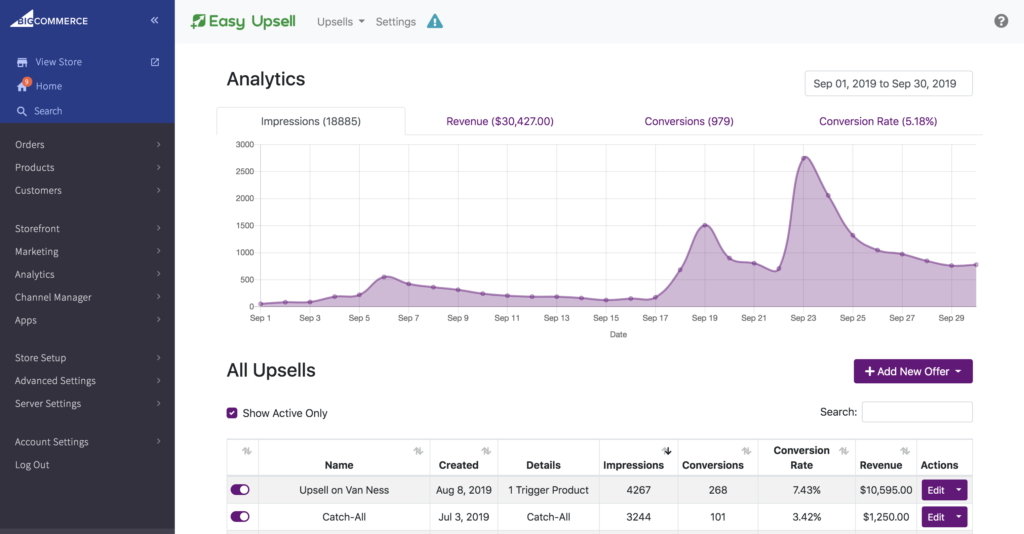
Task: Expand the Customers menu
Action: 88,190
